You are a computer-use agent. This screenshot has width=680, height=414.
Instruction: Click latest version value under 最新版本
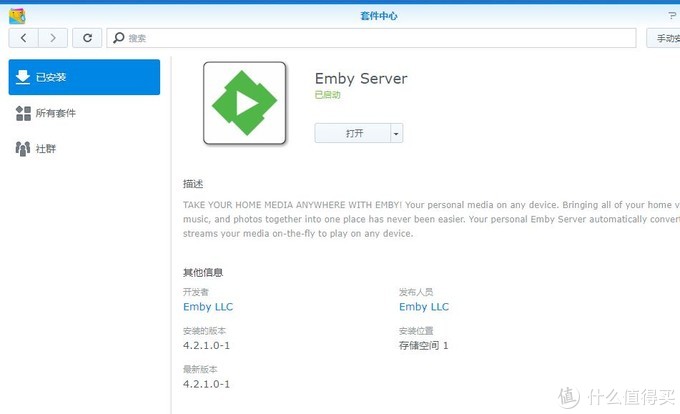[x=206, y=384]
